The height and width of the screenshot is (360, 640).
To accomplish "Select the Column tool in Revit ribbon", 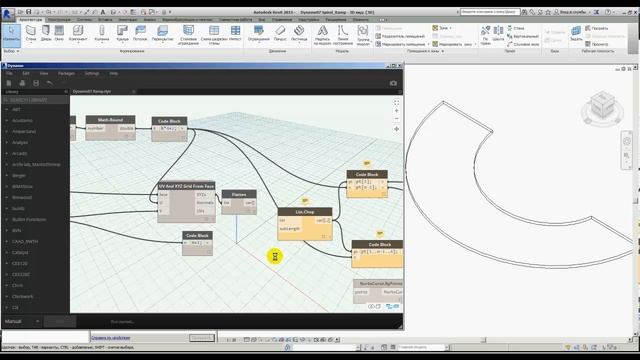I will (102, 33).
